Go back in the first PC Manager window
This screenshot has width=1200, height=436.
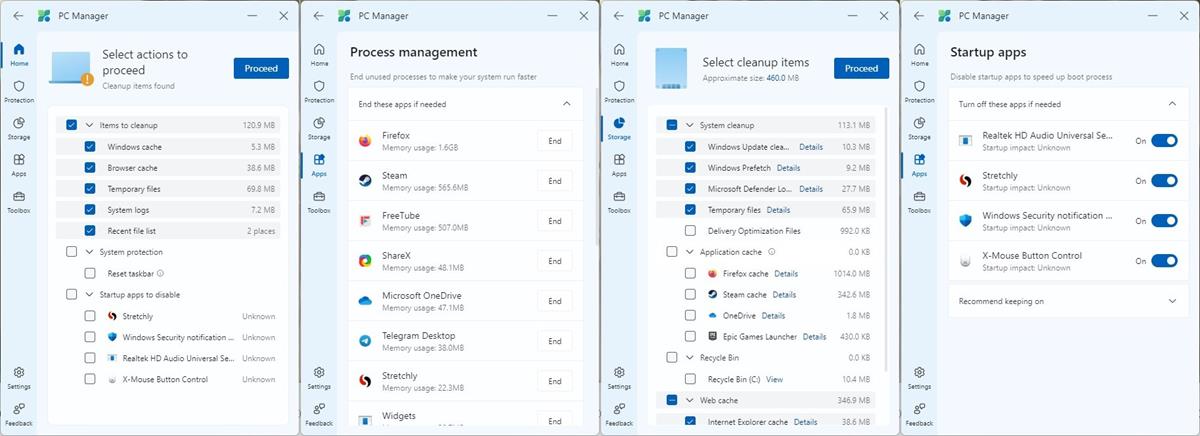click(18, 16)
